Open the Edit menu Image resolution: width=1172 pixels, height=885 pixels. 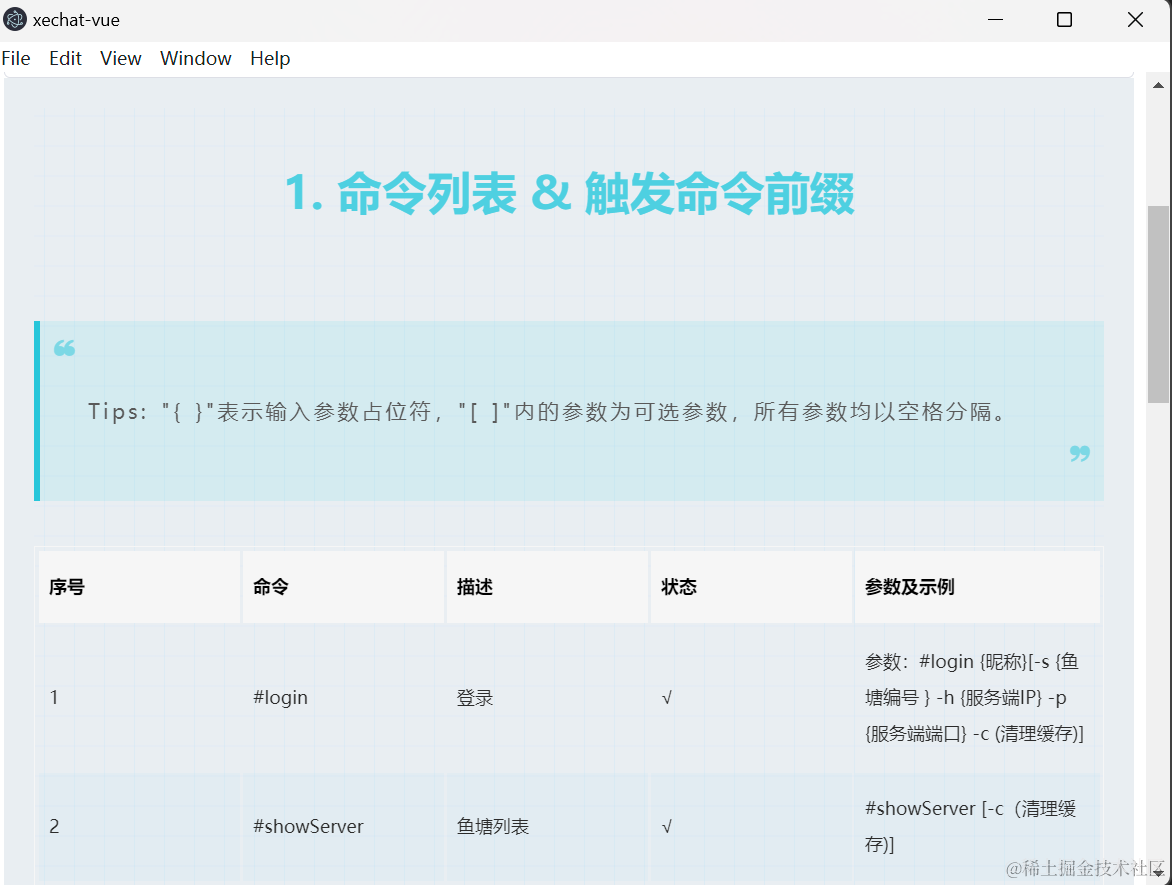click(65, 58)
